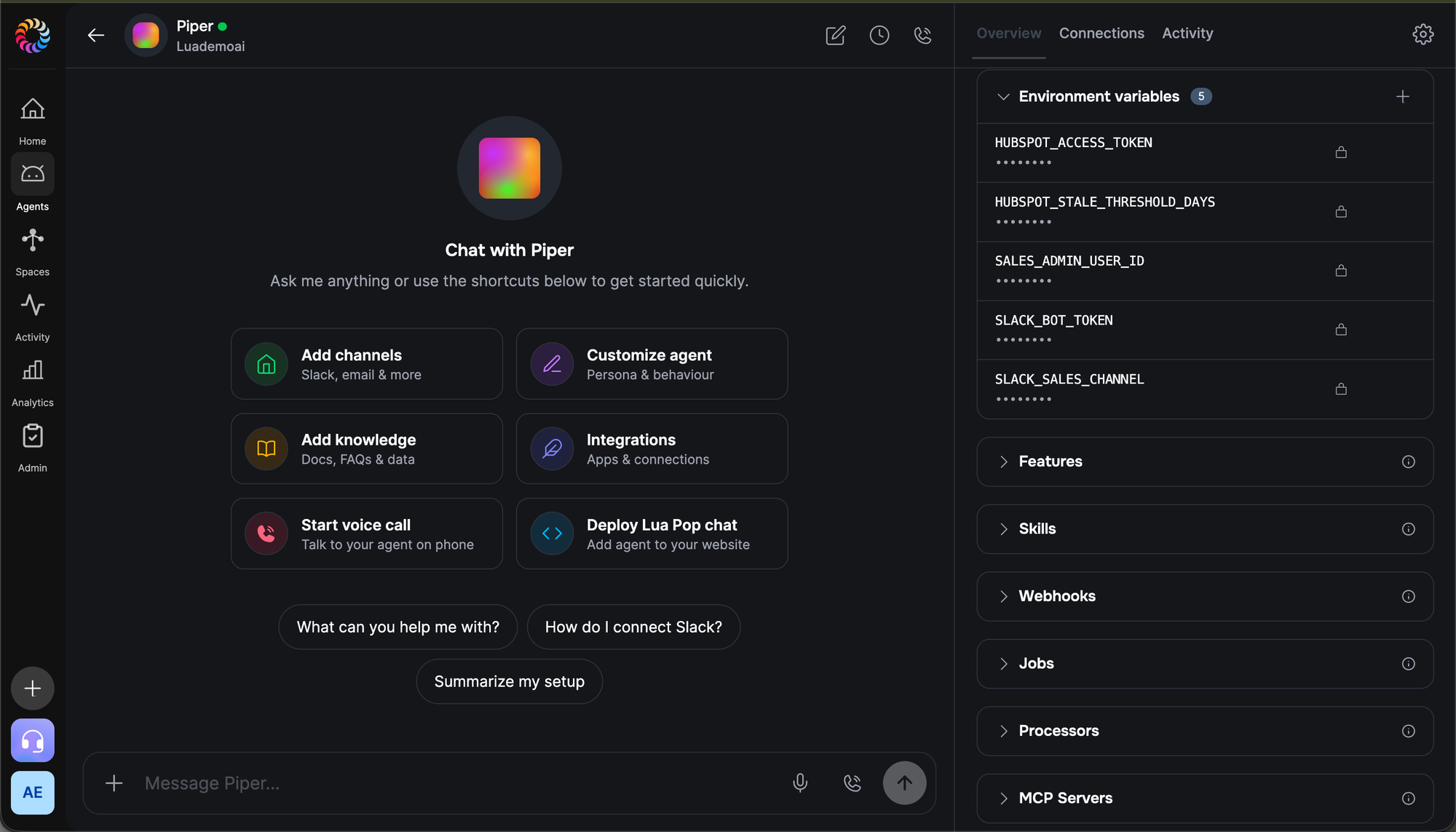Choose 'How do I connect Slack?' suggestion
Viewport: 1456px width, 832px height.
(x=633, y=627)
